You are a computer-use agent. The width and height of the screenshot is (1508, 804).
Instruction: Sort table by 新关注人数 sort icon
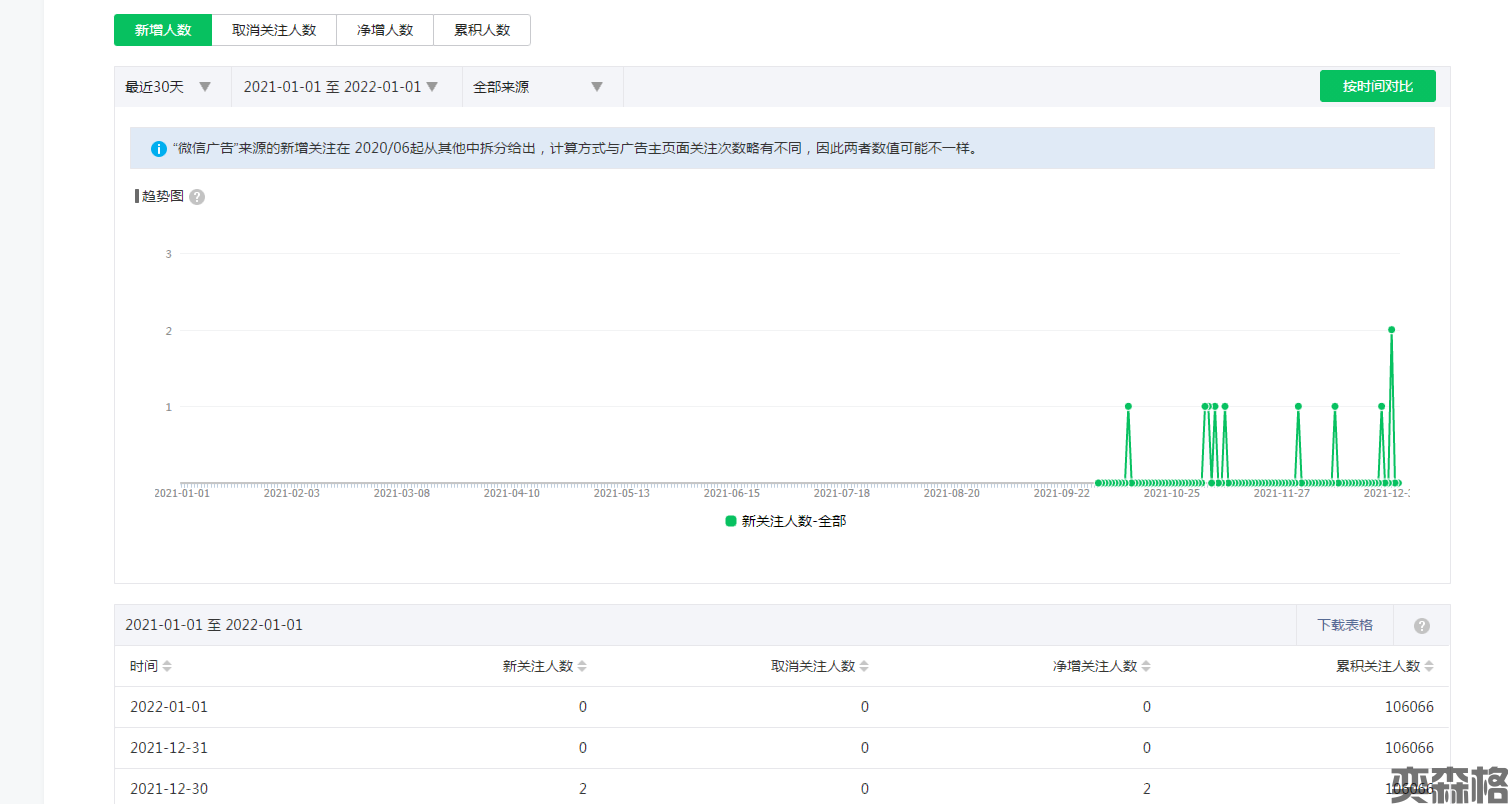[x=582, y=667]
